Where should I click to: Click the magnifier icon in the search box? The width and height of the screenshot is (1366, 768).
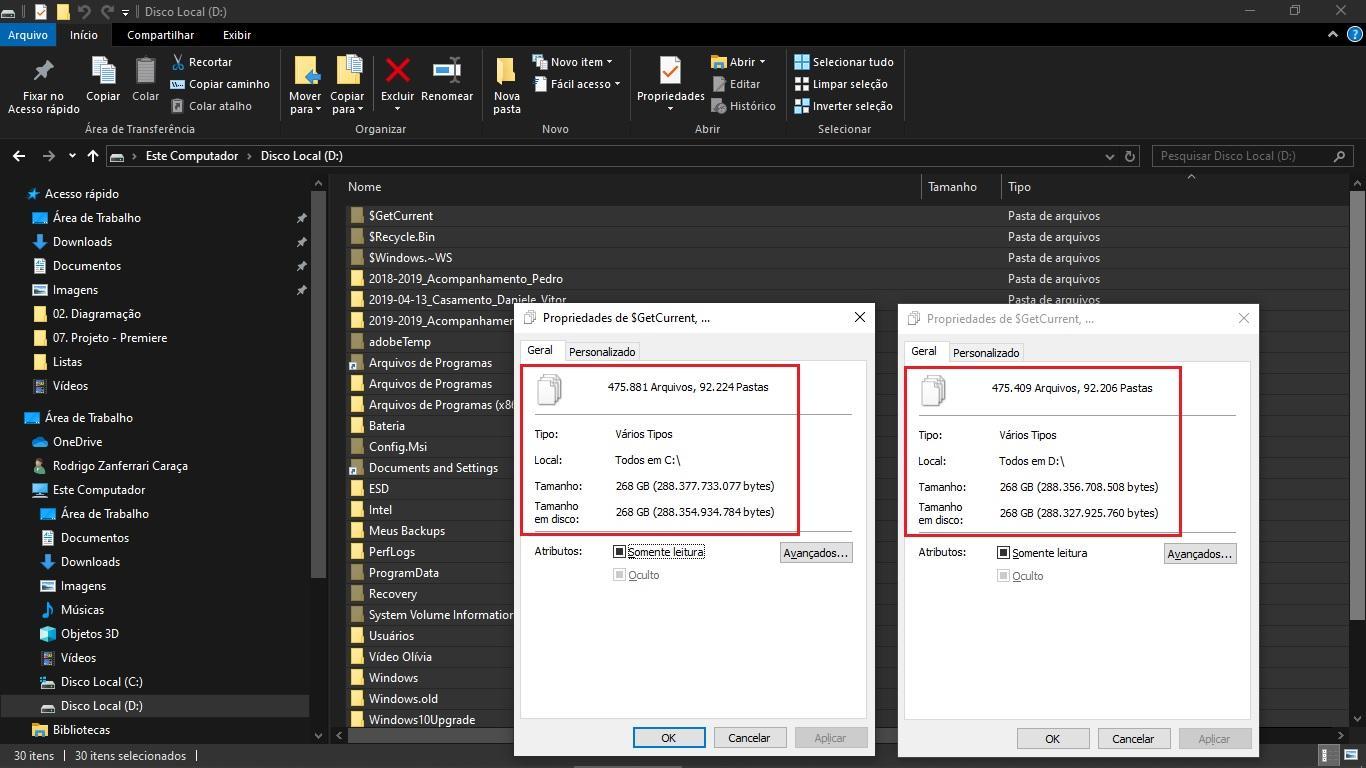[x=1340, y=156]
